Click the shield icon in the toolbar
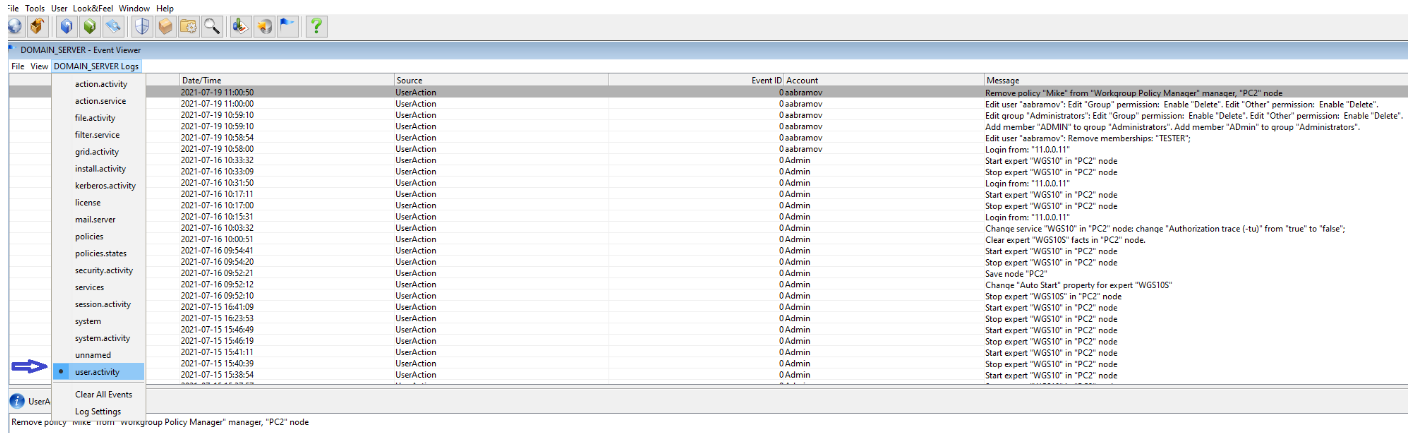1412x433 pixels. point(142,26)
